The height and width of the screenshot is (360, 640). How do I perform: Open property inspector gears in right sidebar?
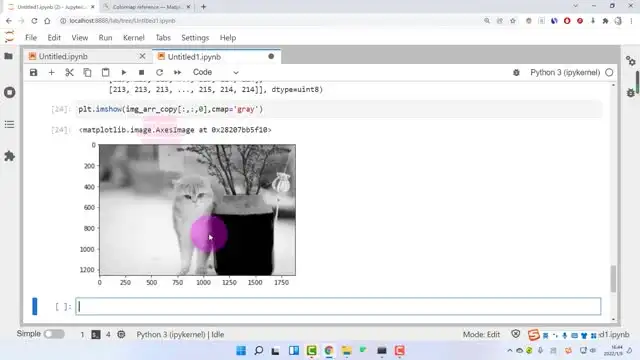pyautogui.click(x=631, y=61)
